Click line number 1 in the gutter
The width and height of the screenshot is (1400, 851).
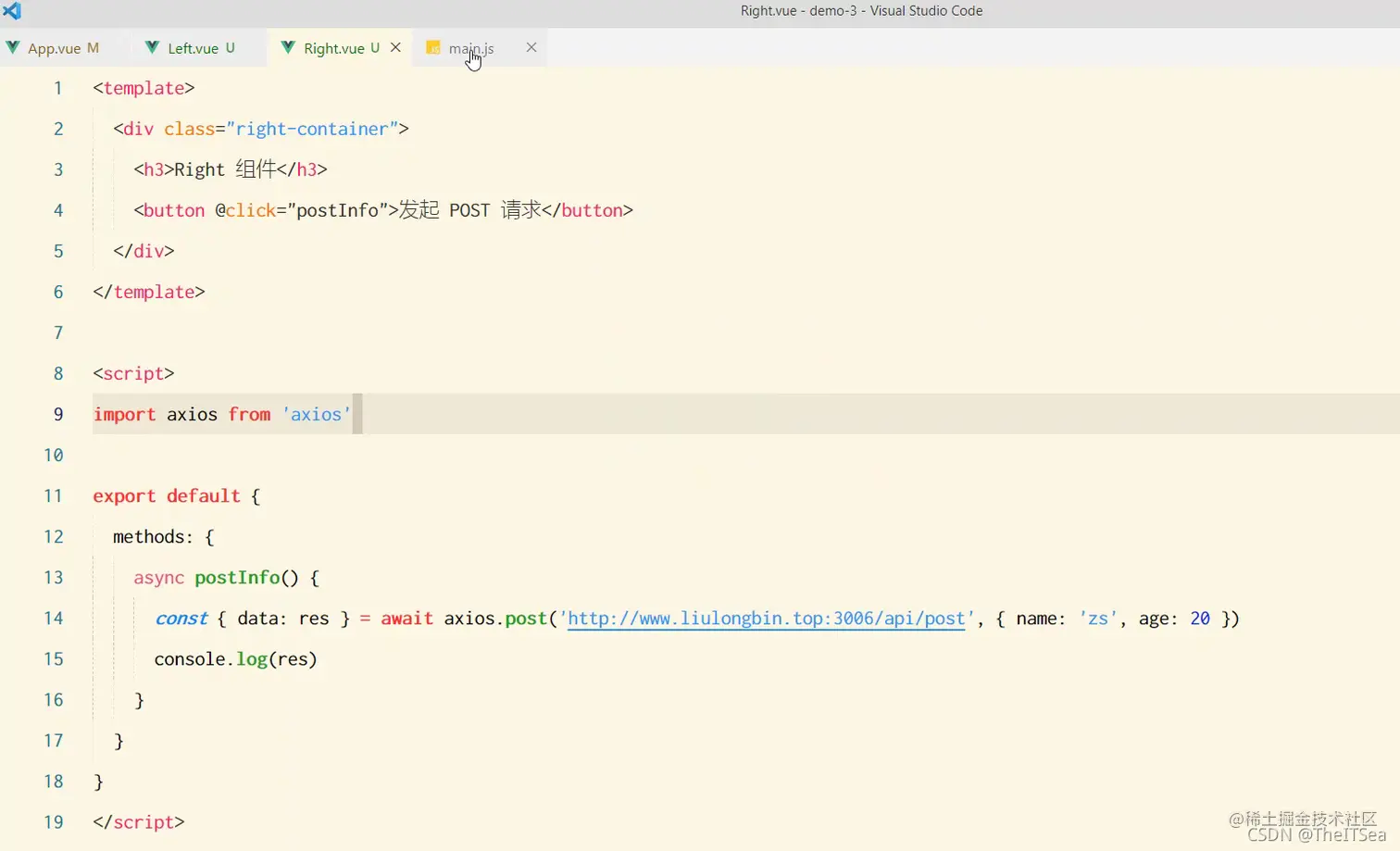pyautogui.click(x=58, y=89)
